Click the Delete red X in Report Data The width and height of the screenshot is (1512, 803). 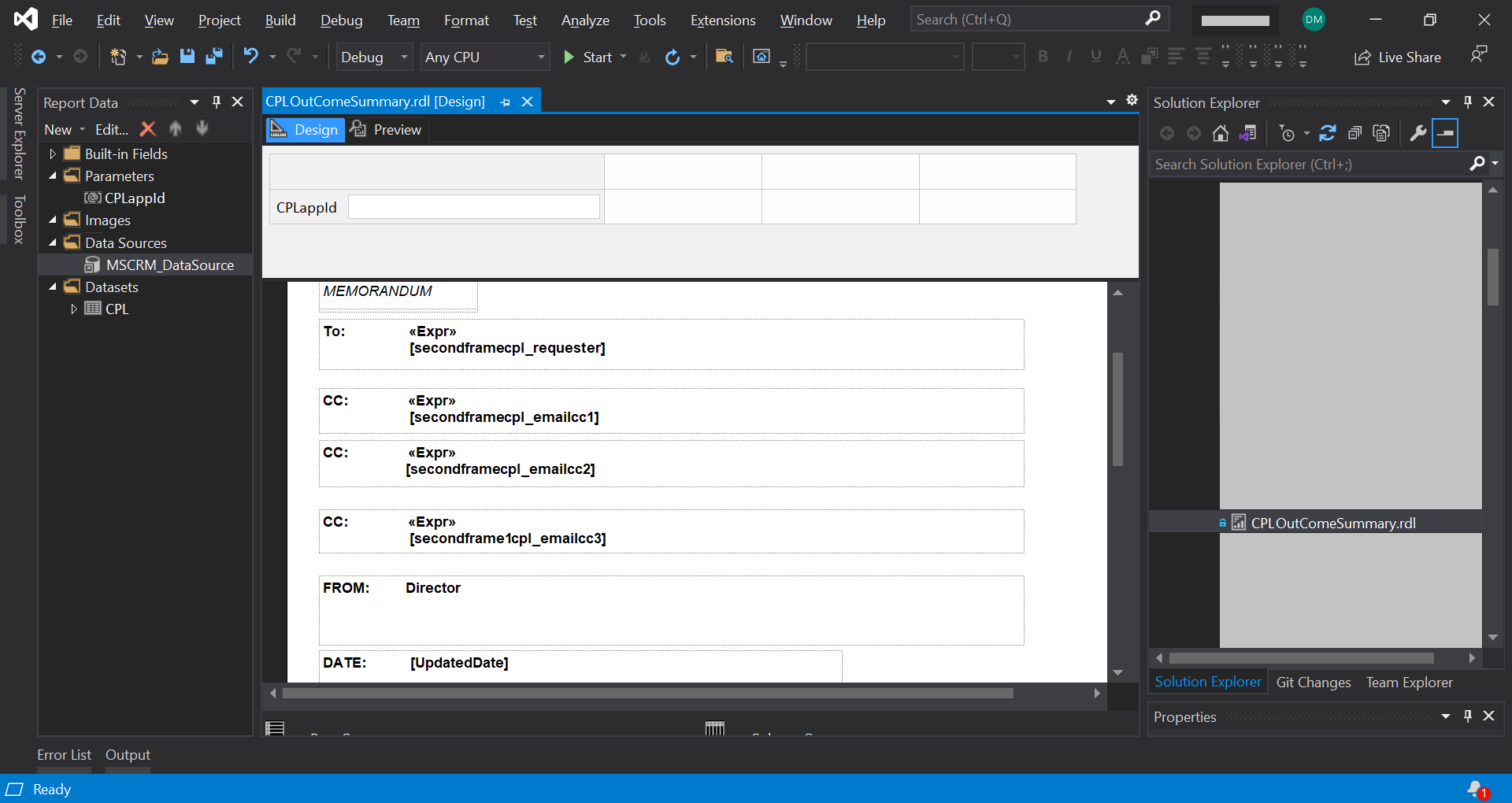tap(148, 129)
